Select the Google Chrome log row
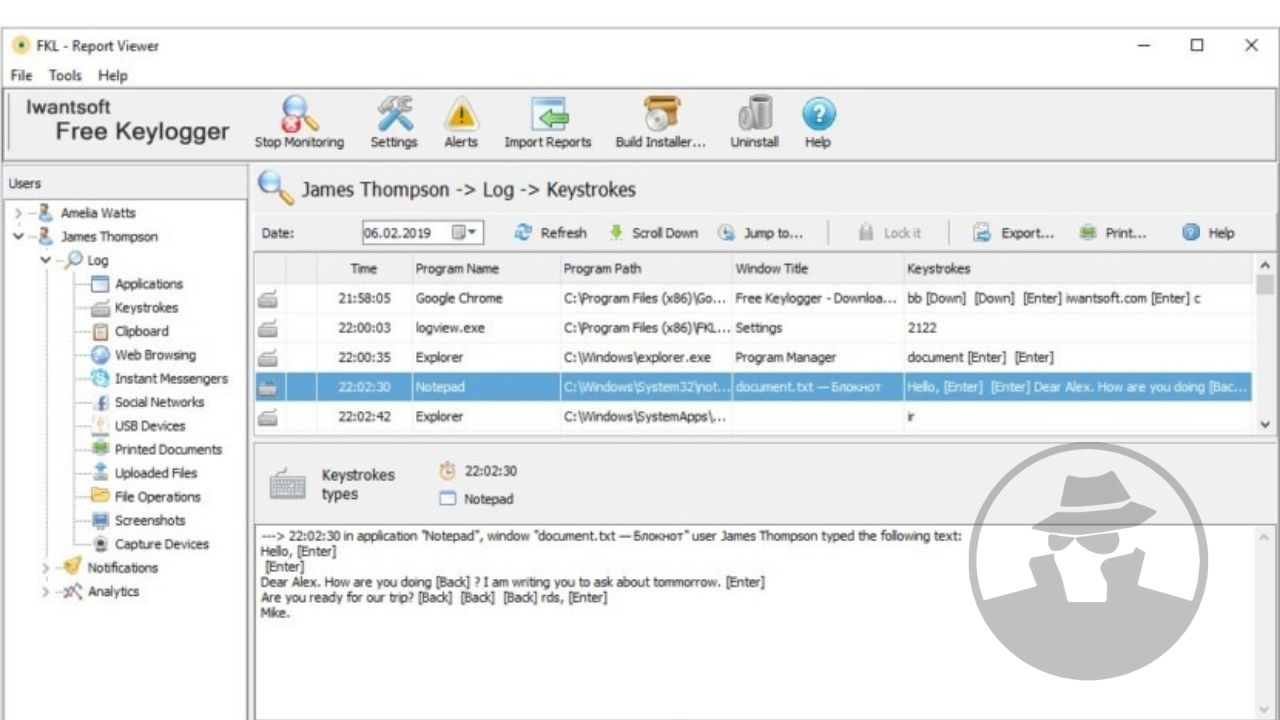Screen dimensions: 1280x720 753,298
